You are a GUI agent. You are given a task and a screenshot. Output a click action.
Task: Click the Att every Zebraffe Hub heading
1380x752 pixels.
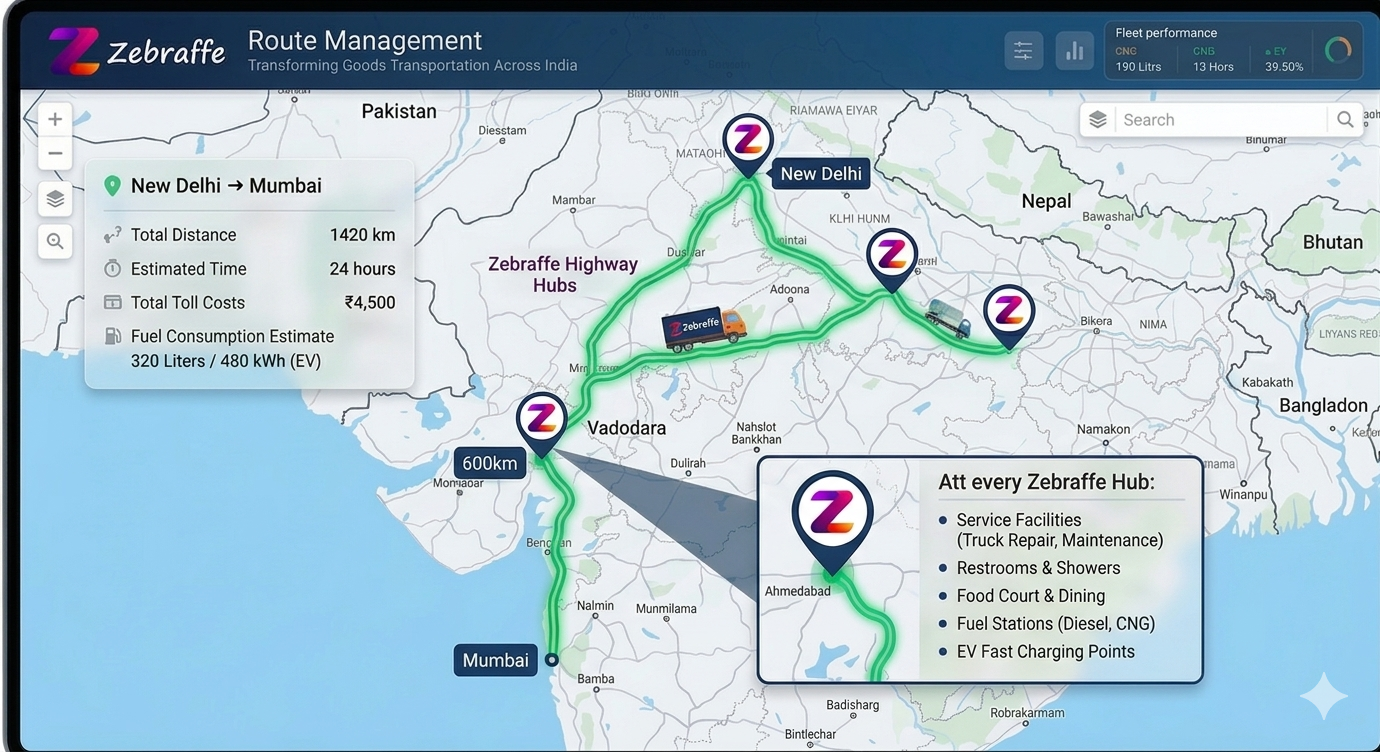[x=1046, y=482]
